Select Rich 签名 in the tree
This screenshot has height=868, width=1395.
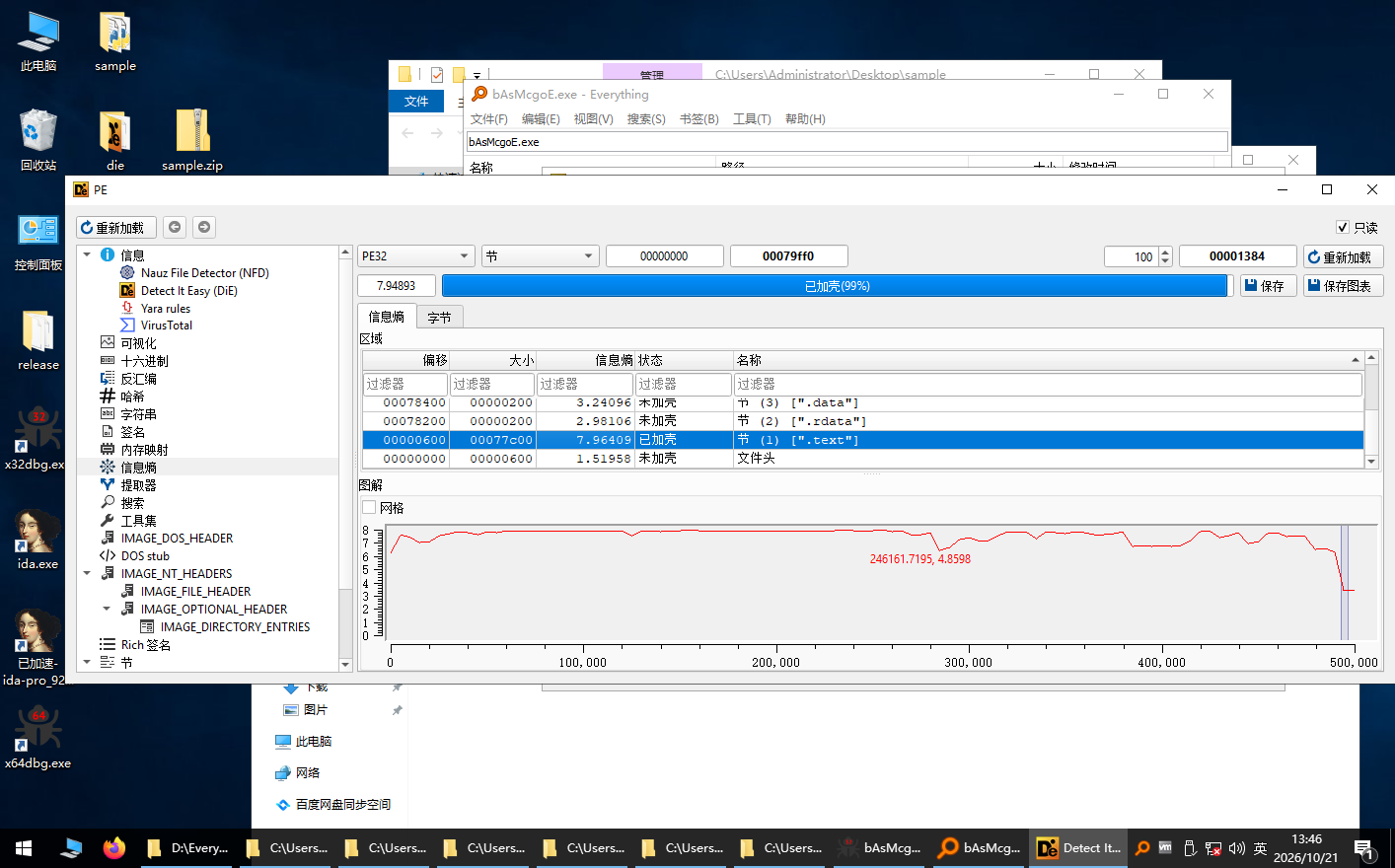coord(146,645)
